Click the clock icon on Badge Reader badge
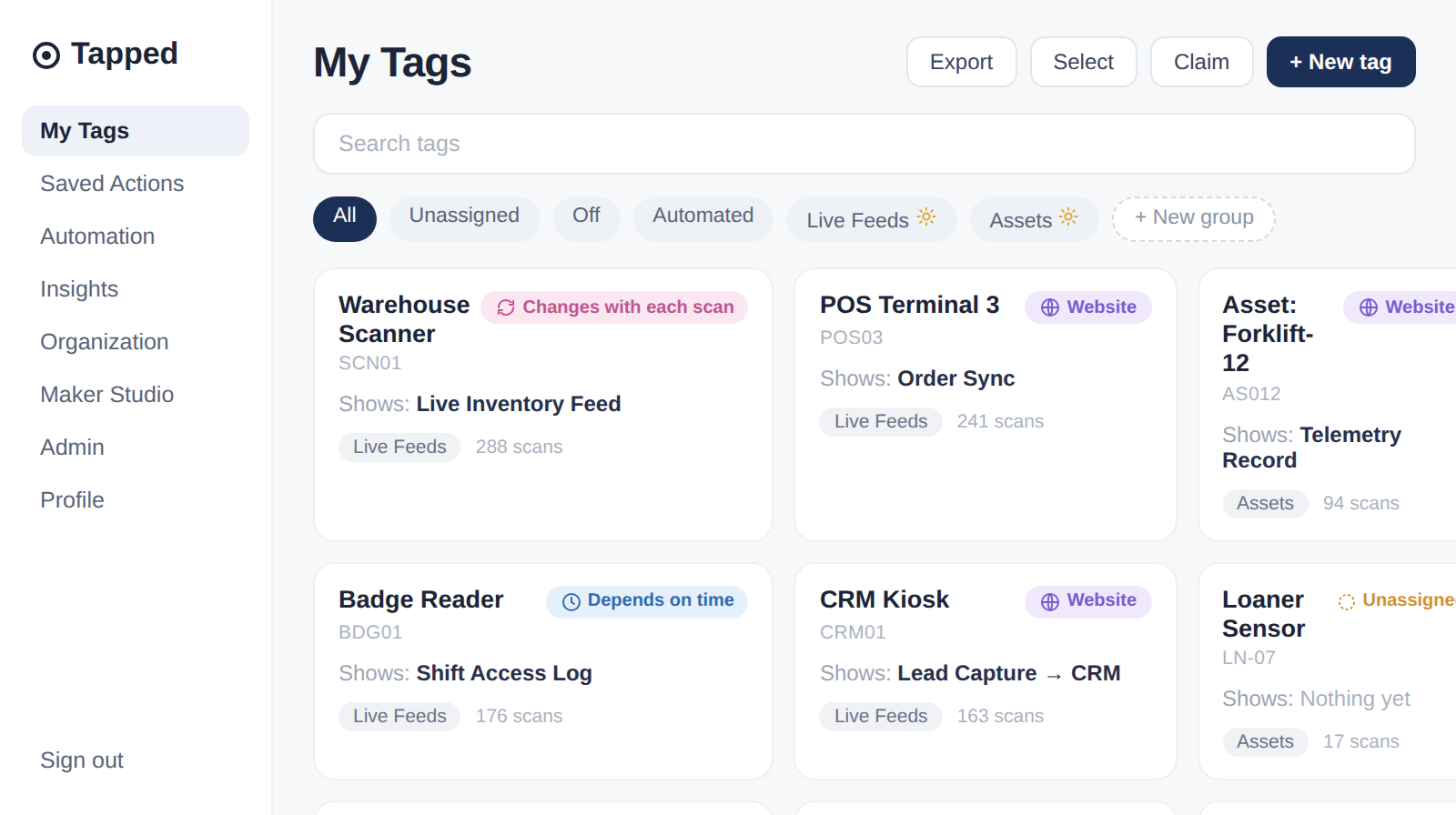This screenshot has width=1456, height=815. click(571, 602)
